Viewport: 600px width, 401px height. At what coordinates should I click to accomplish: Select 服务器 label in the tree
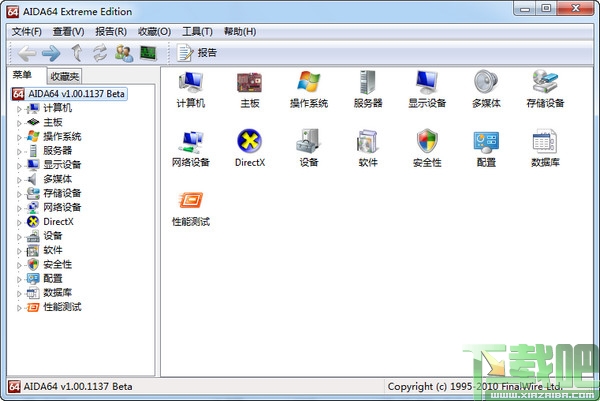tap(57, 150)
